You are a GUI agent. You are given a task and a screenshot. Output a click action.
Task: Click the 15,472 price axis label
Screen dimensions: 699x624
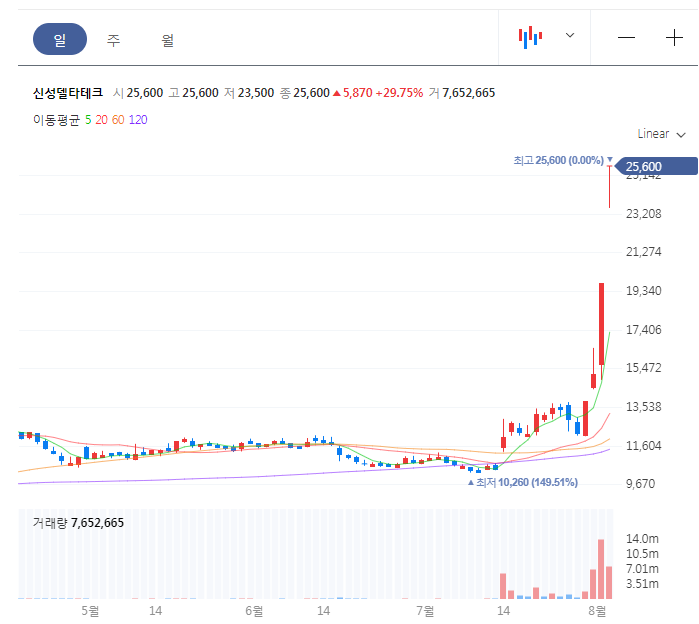coord(643,368)
